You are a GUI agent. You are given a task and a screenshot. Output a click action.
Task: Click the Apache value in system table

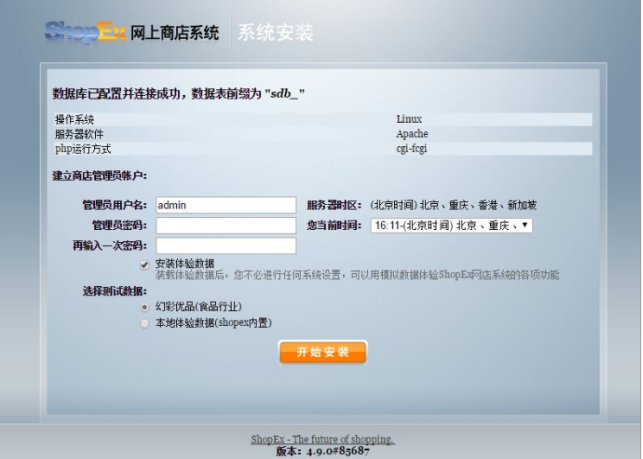[412, 134]
